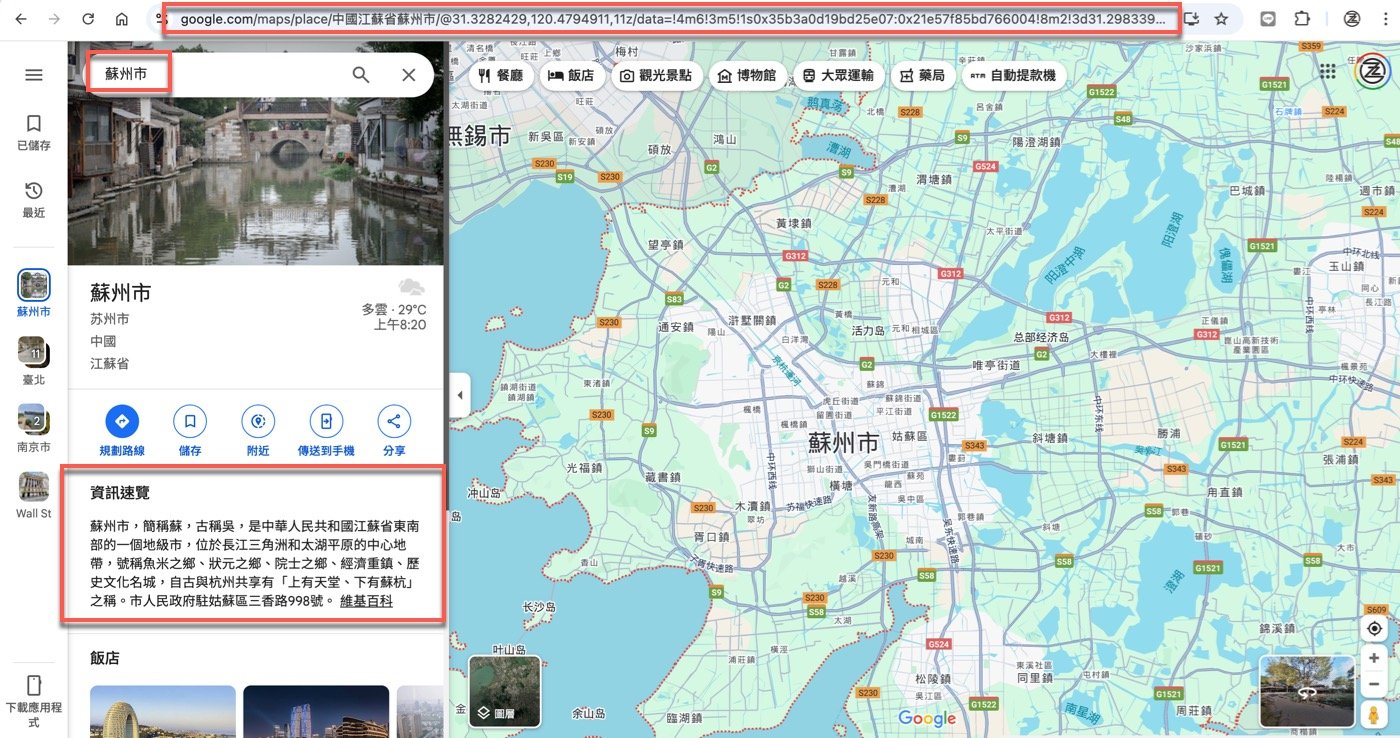Select the 飯店 hotels filter chip
The width and height of the screenshot is (1400, 738).
572,76
